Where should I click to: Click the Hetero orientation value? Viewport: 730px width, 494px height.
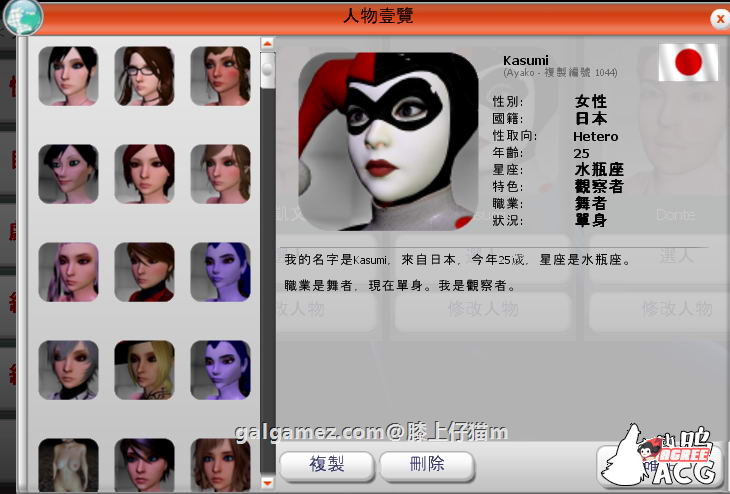coord(595,136)
